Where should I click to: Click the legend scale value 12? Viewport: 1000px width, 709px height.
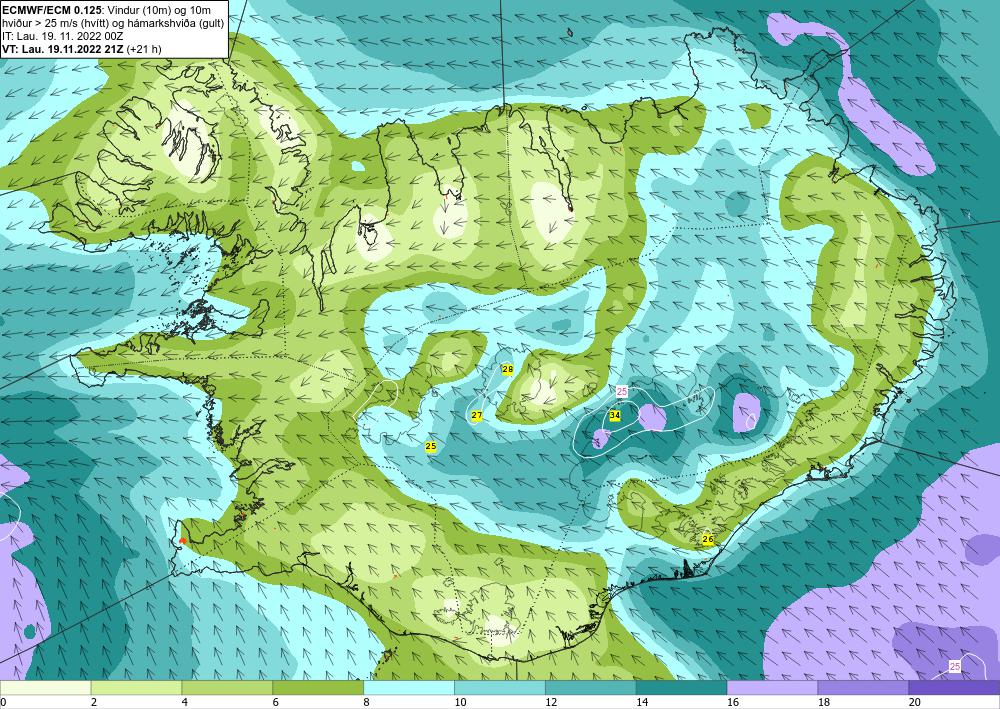click(551, 702)
